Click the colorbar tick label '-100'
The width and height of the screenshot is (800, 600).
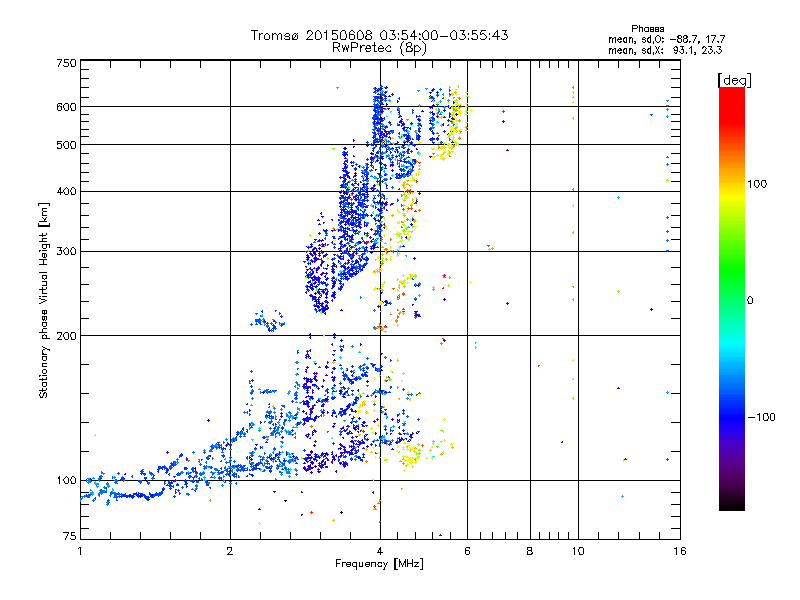[762, 417]
